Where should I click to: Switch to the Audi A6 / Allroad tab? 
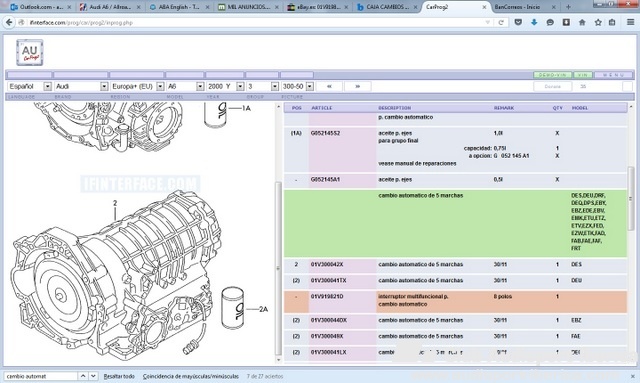[110, 7]
